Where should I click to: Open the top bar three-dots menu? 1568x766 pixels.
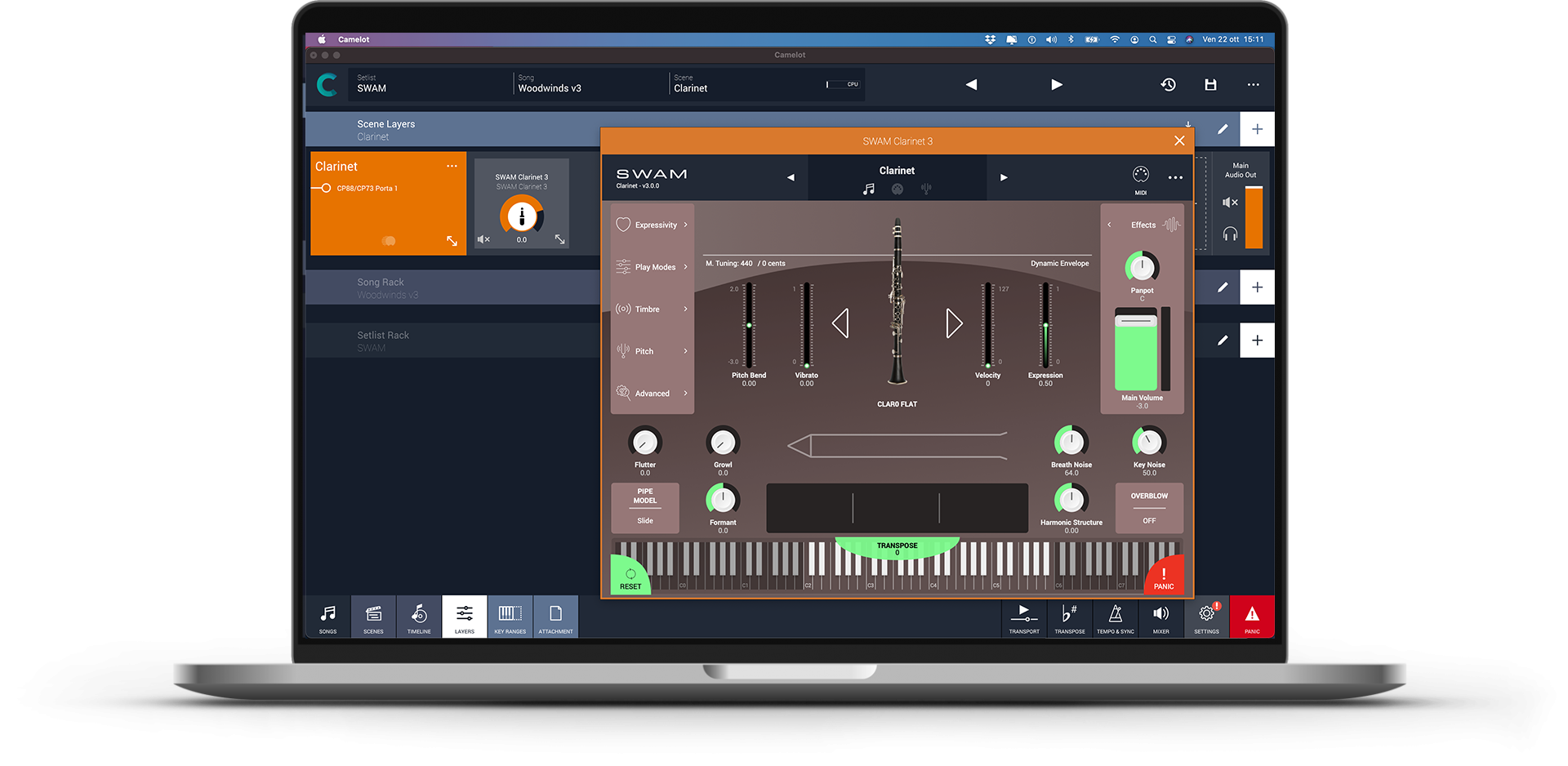pyautogui.click(x=1254, y=84)
